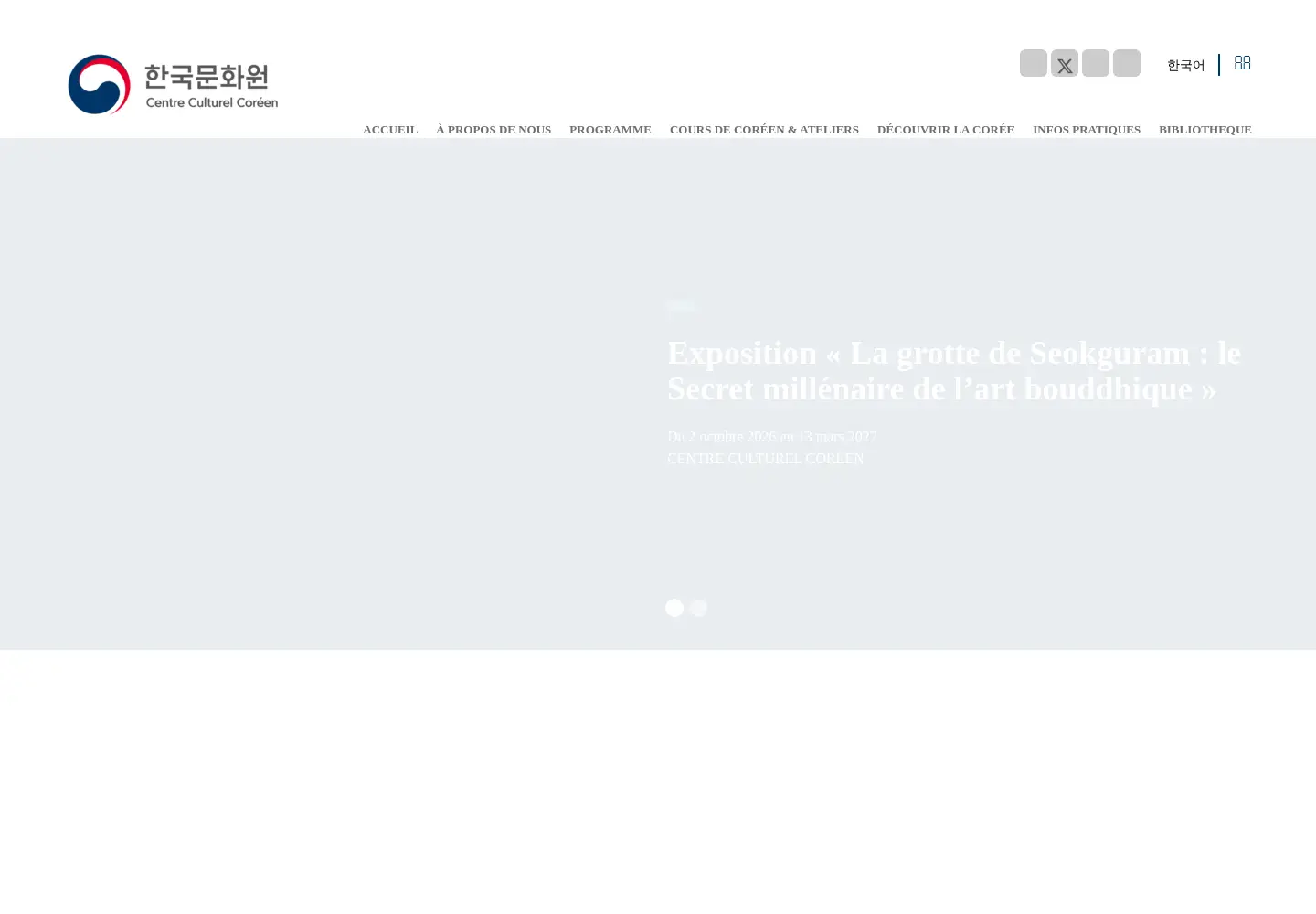Open the BIBLIOTHEQUE menu
1316x914 pixels.
point(1205,130)
